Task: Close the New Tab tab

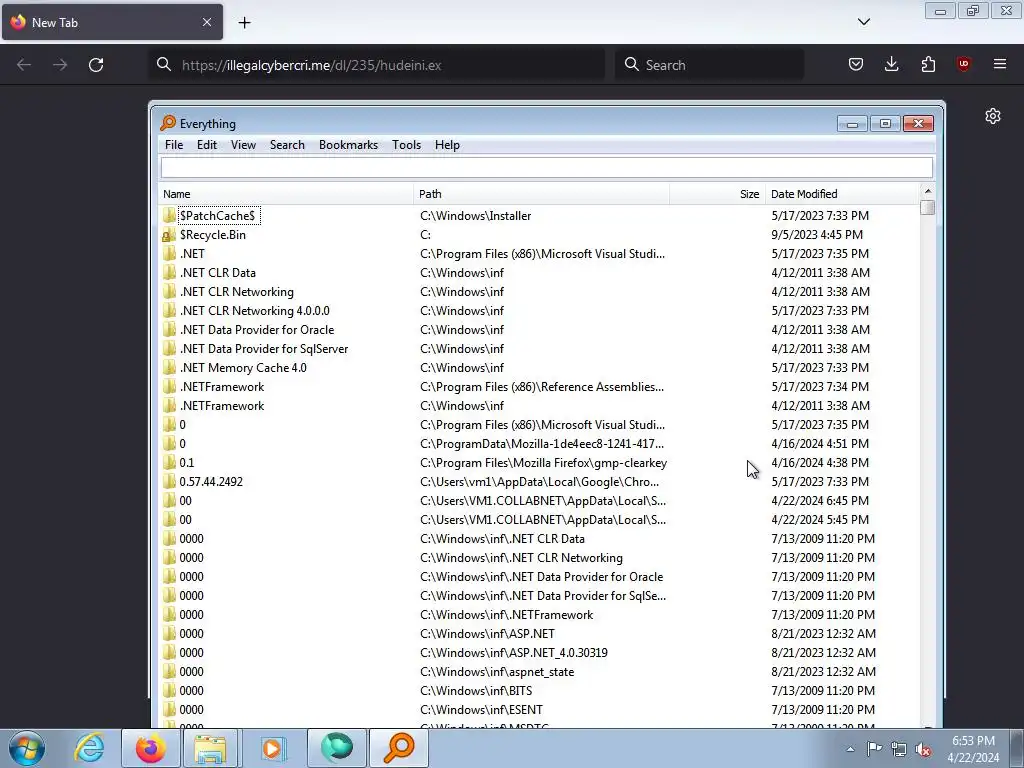Action: pos(206,22)
